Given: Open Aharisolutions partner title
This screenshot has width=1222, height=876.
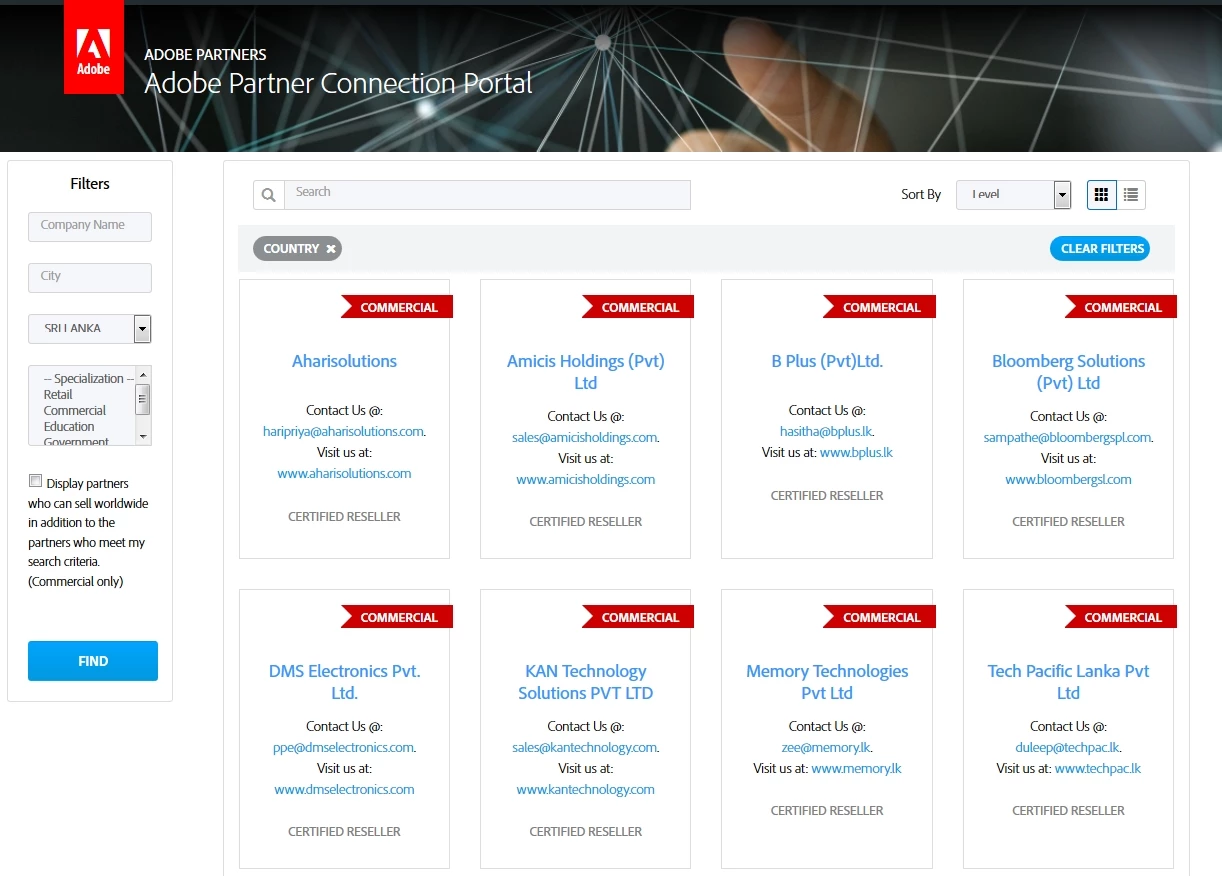Looking at the screenshot, I should tap(344, 361).
